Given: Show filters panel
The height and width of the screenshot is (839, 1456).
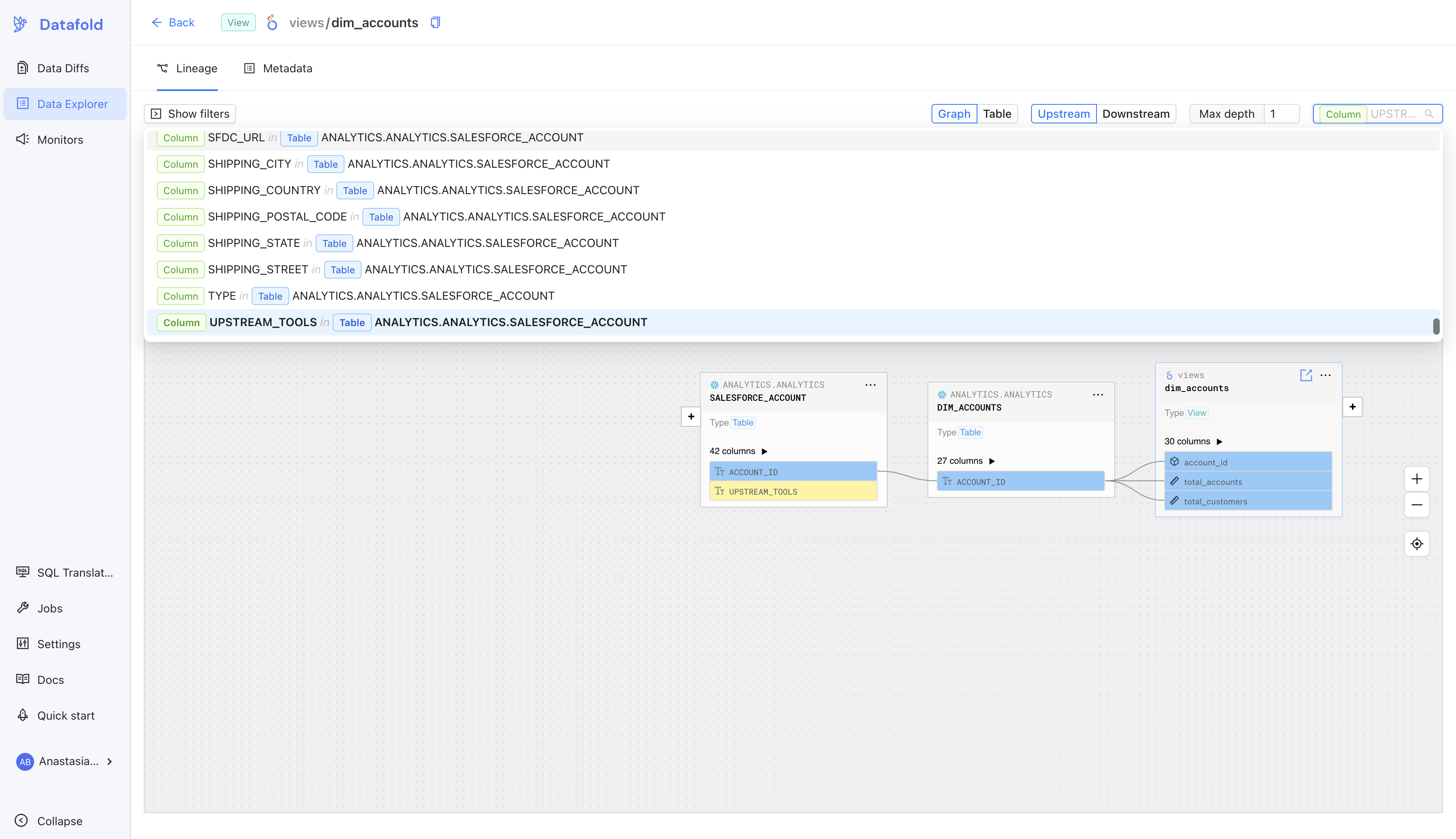Looking at the screenshot, I should pyautogui.click(x=190, y=114).
